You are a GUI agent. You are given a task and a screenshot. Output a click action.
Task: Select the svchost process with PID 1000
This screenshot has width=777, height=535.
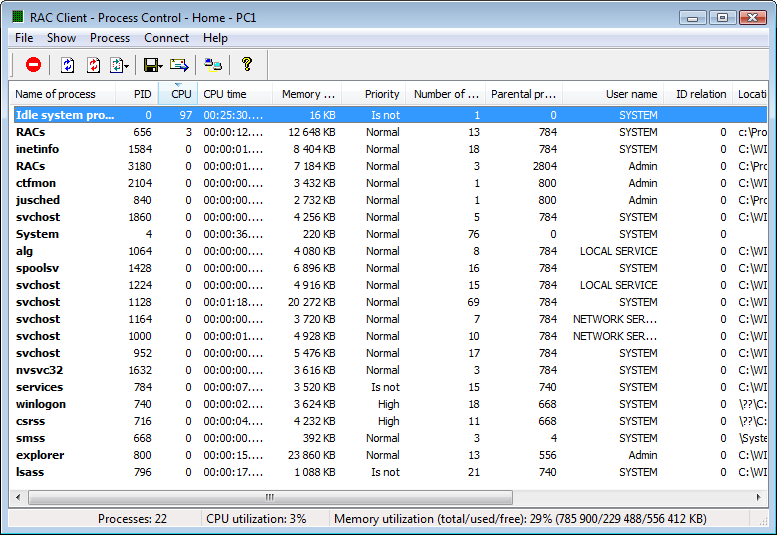point(390,336)
